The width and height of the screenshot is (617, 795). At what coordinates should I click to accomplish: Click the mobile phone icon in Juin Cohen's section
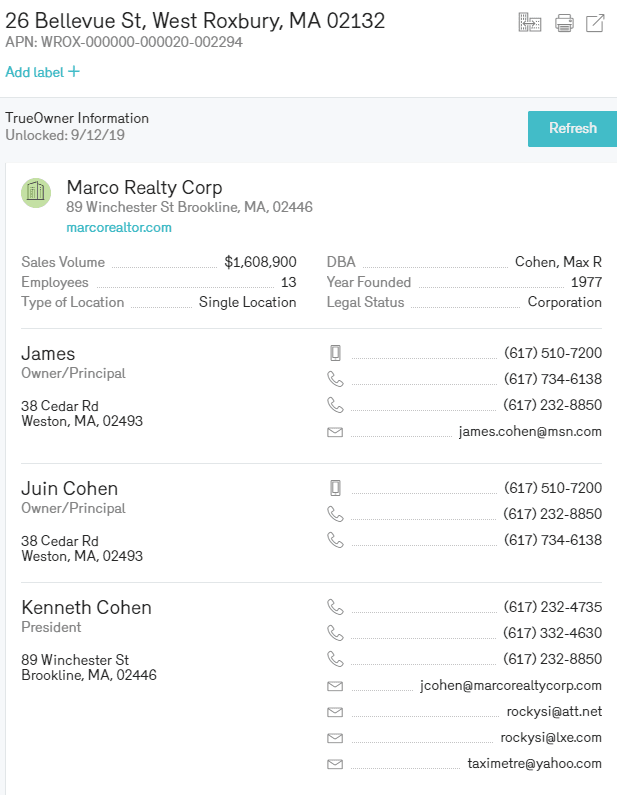pyautogui.click(x=335, y=488)
